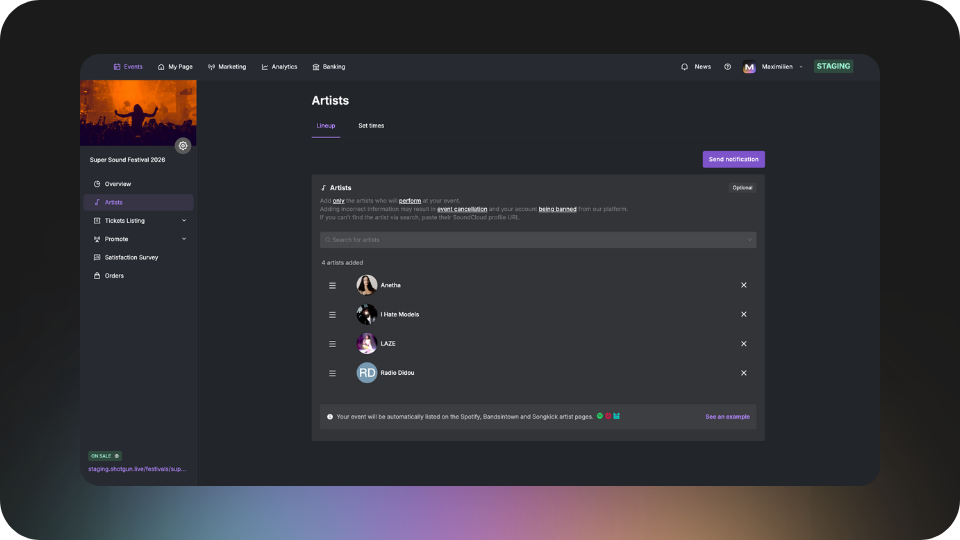Click the Analytics chart icon

(x=265, y=67)
